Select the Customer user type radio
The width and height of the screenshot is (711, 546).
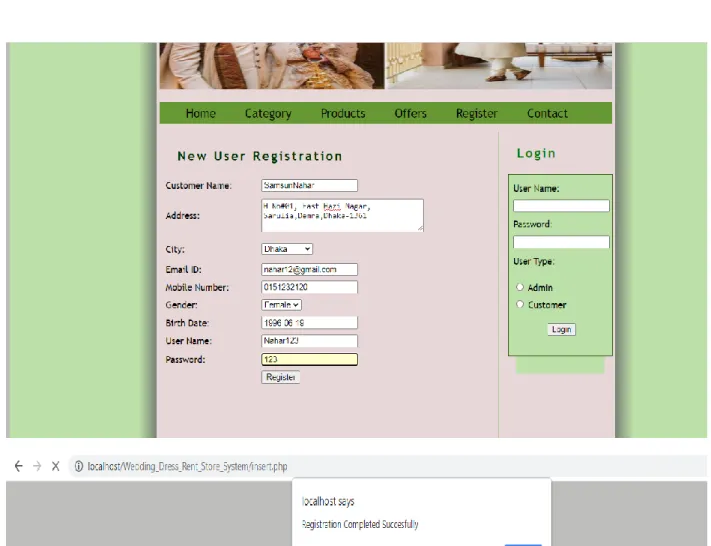(520, 304)
